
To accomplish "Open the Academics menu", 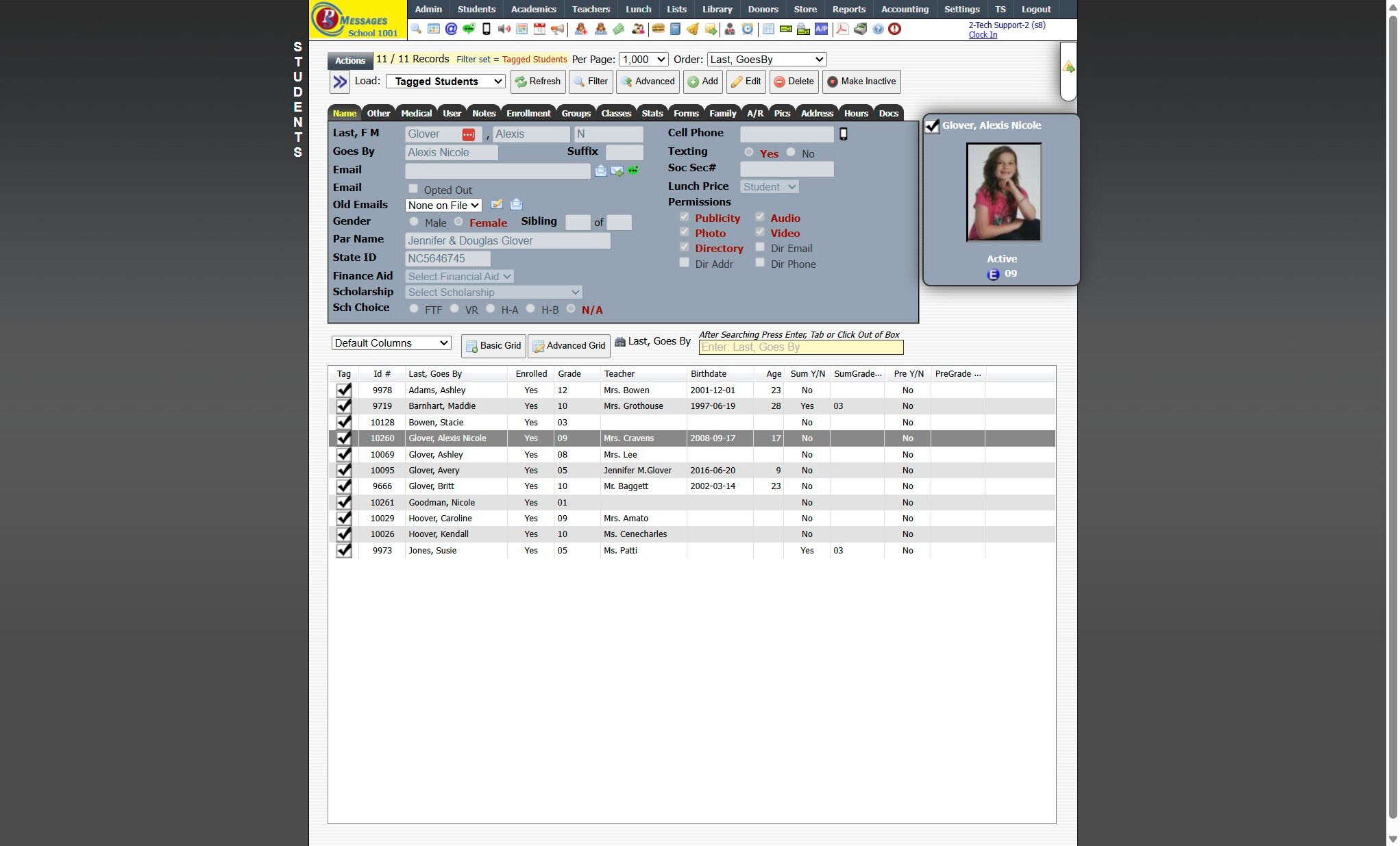I will 533,10.
